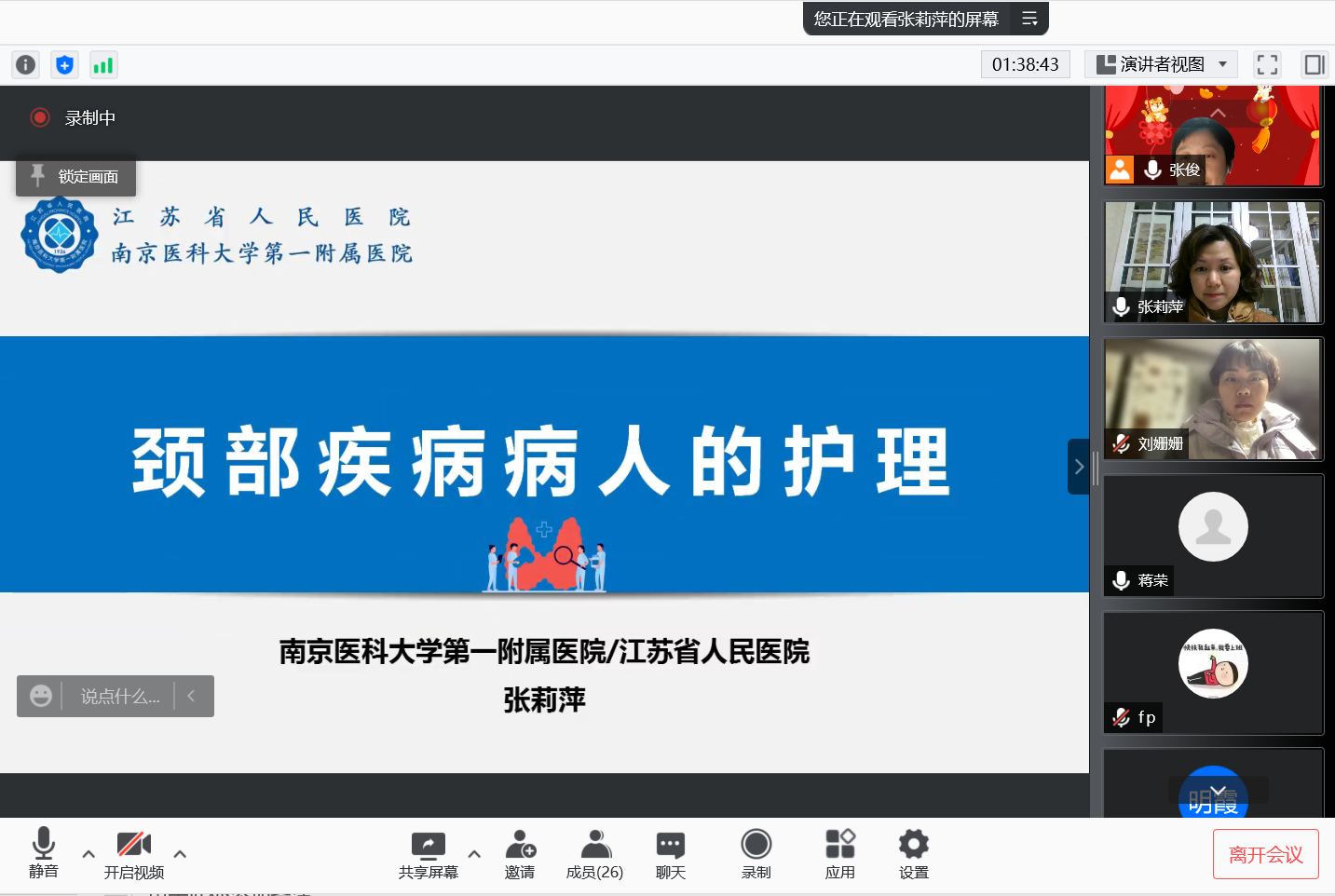Click the Leave Meeting (离开会议) button
Screen dimensions: 1335x896
(1265, 854)
